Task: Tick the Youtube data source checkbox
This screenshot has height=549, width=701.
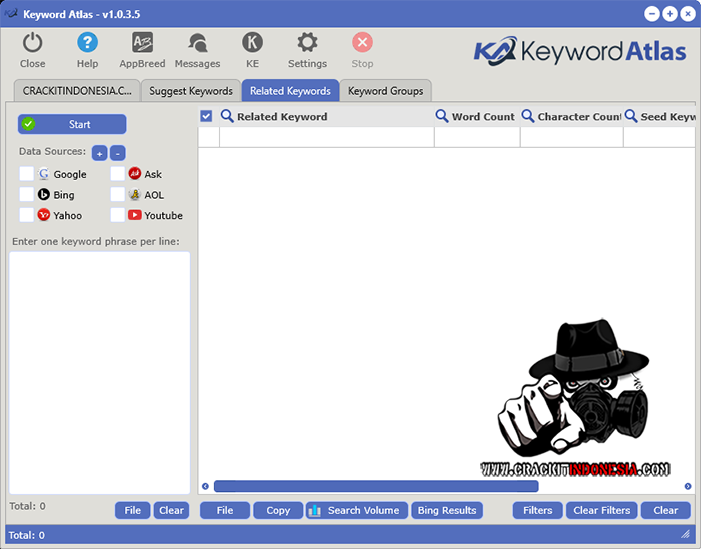Action: coord(118,215)
